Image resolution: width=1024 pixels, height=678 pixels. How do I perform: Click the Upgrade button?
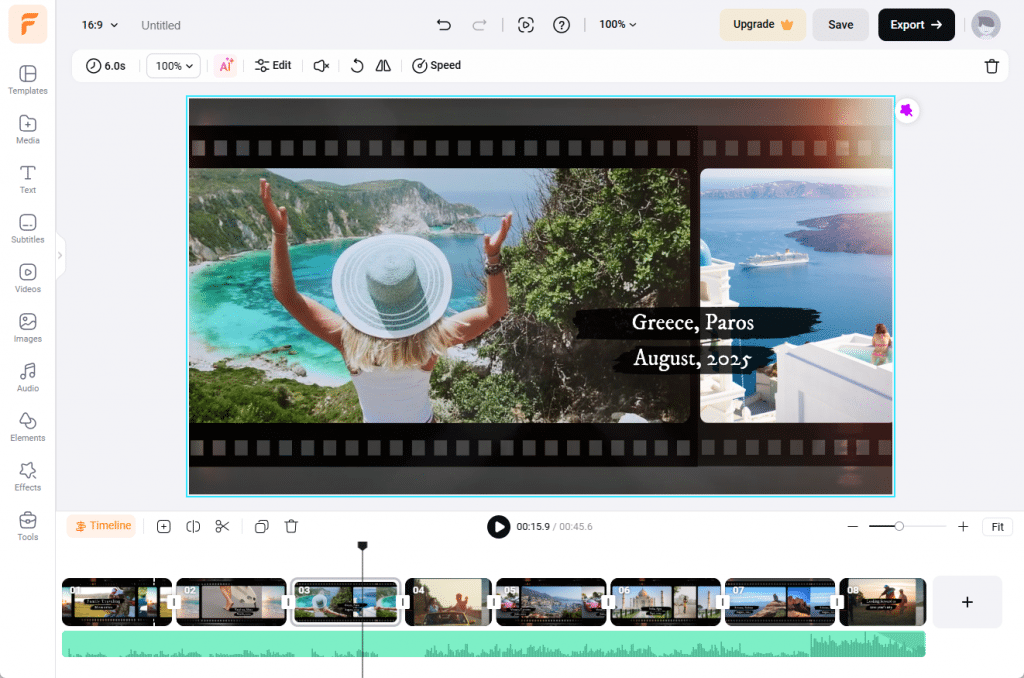762,25
